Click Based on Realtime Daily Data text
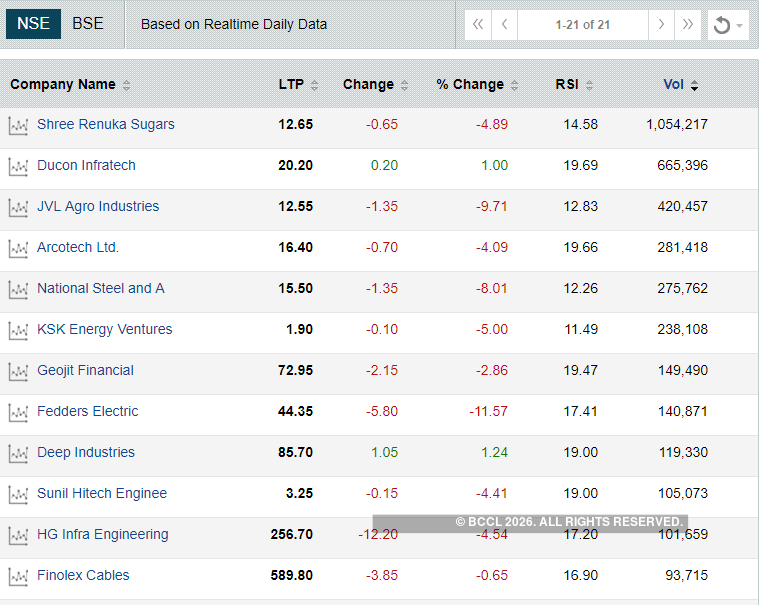This screenshot has height=605, width=769. click(x=234, y=25)
